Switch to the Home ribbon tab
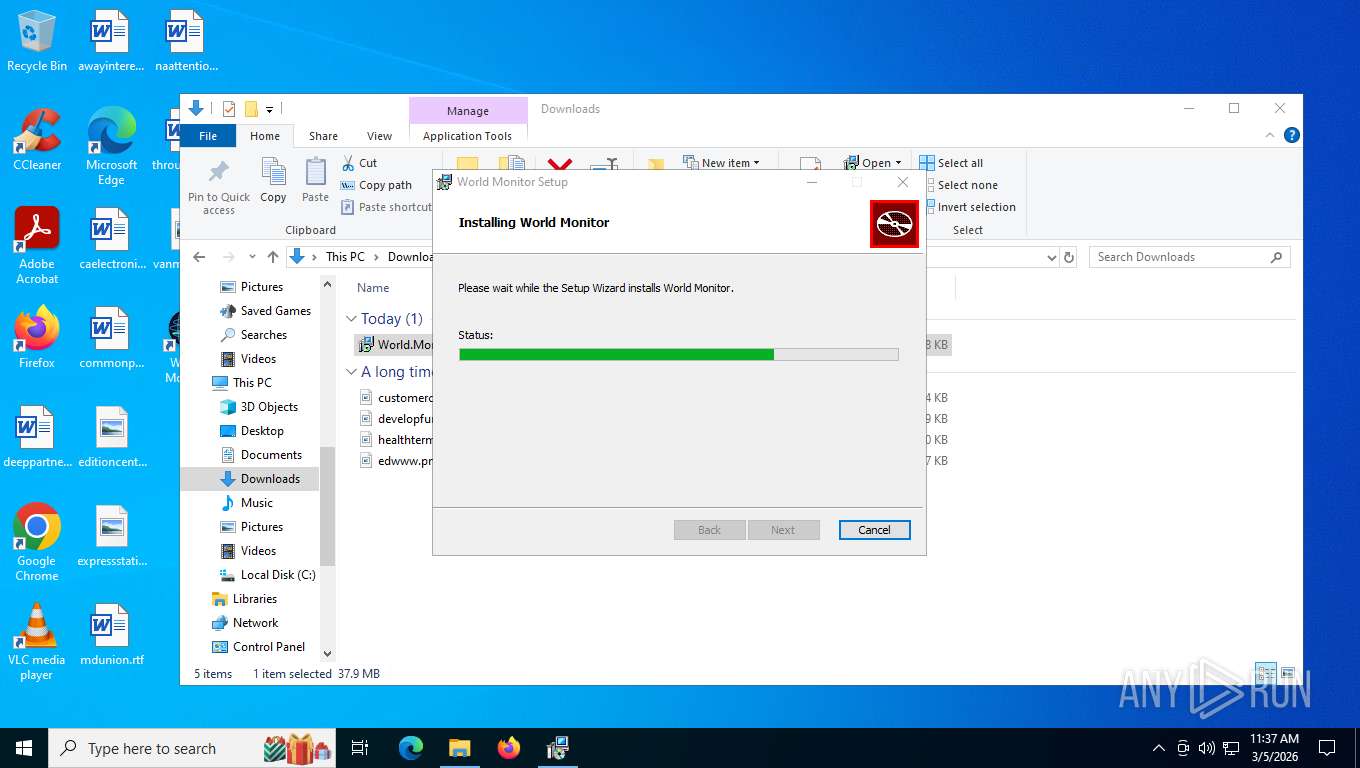 265,136
